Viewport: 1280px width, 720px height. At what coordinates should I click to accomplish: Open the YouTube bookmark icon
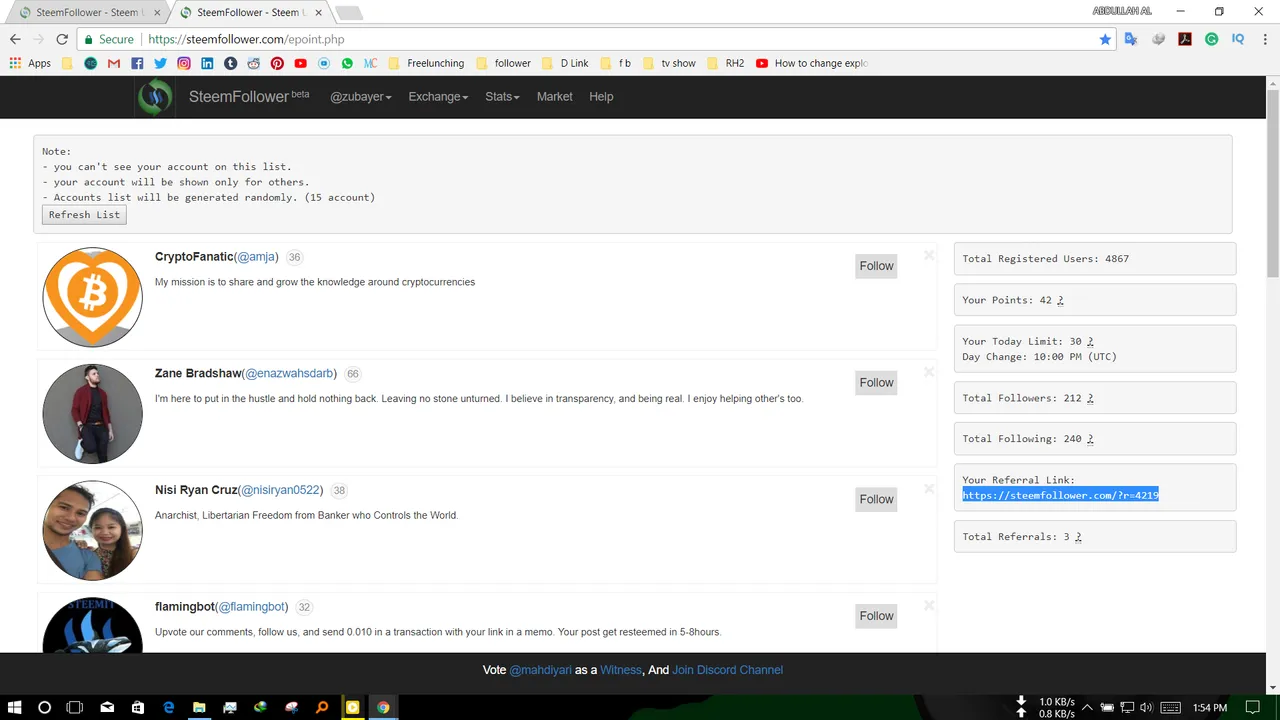pyautogui.click(x=300, y=63)
